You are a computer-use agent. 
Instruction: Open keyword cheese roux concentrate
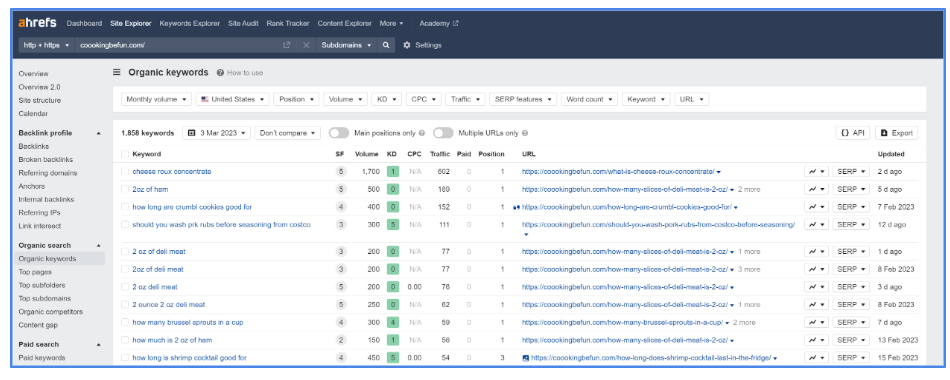[172, 172]
